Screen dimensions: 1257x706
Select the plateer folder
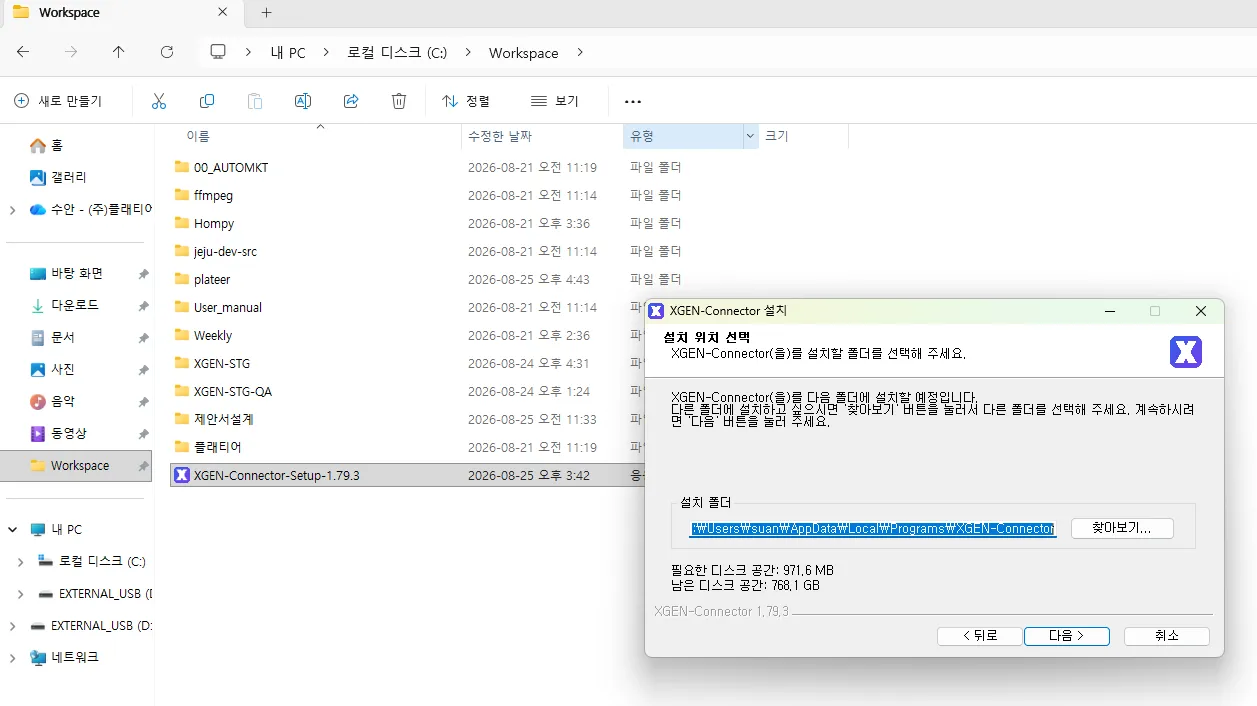(212, 279)
